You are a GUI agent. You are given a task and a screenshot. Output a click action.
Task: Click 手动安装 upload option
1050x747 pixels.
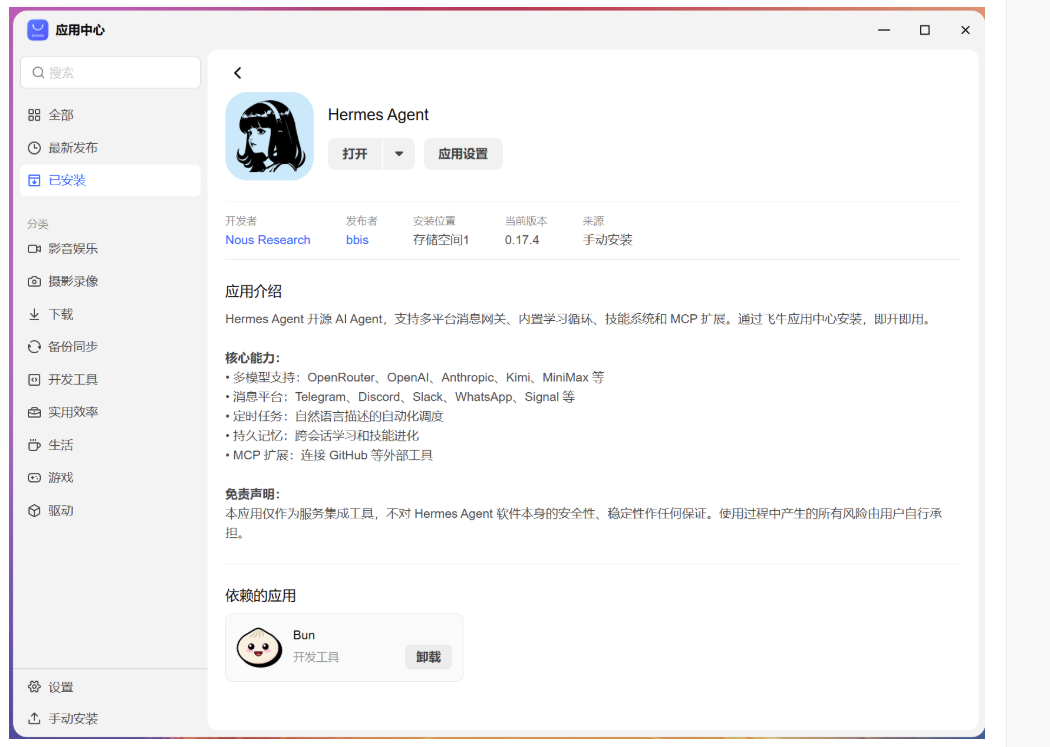pos(110,719)
